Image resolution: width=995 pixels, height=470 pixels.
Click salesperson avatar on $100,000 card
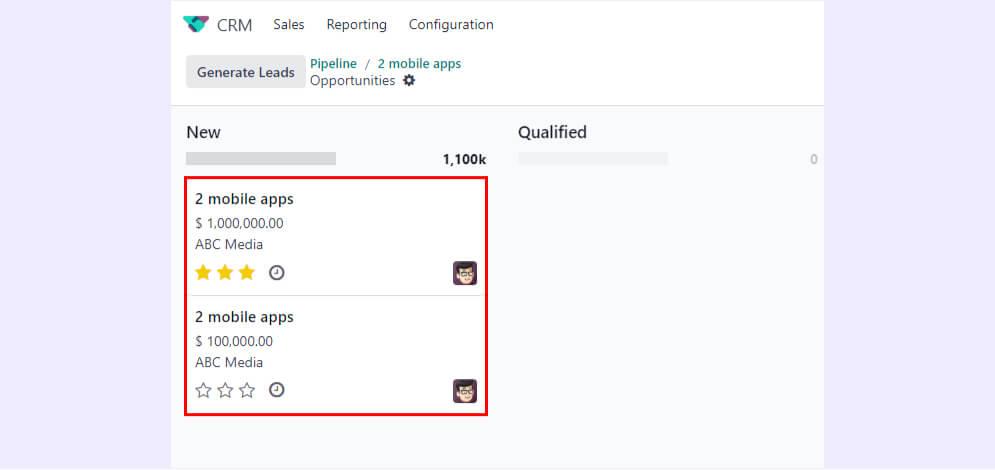465,391
